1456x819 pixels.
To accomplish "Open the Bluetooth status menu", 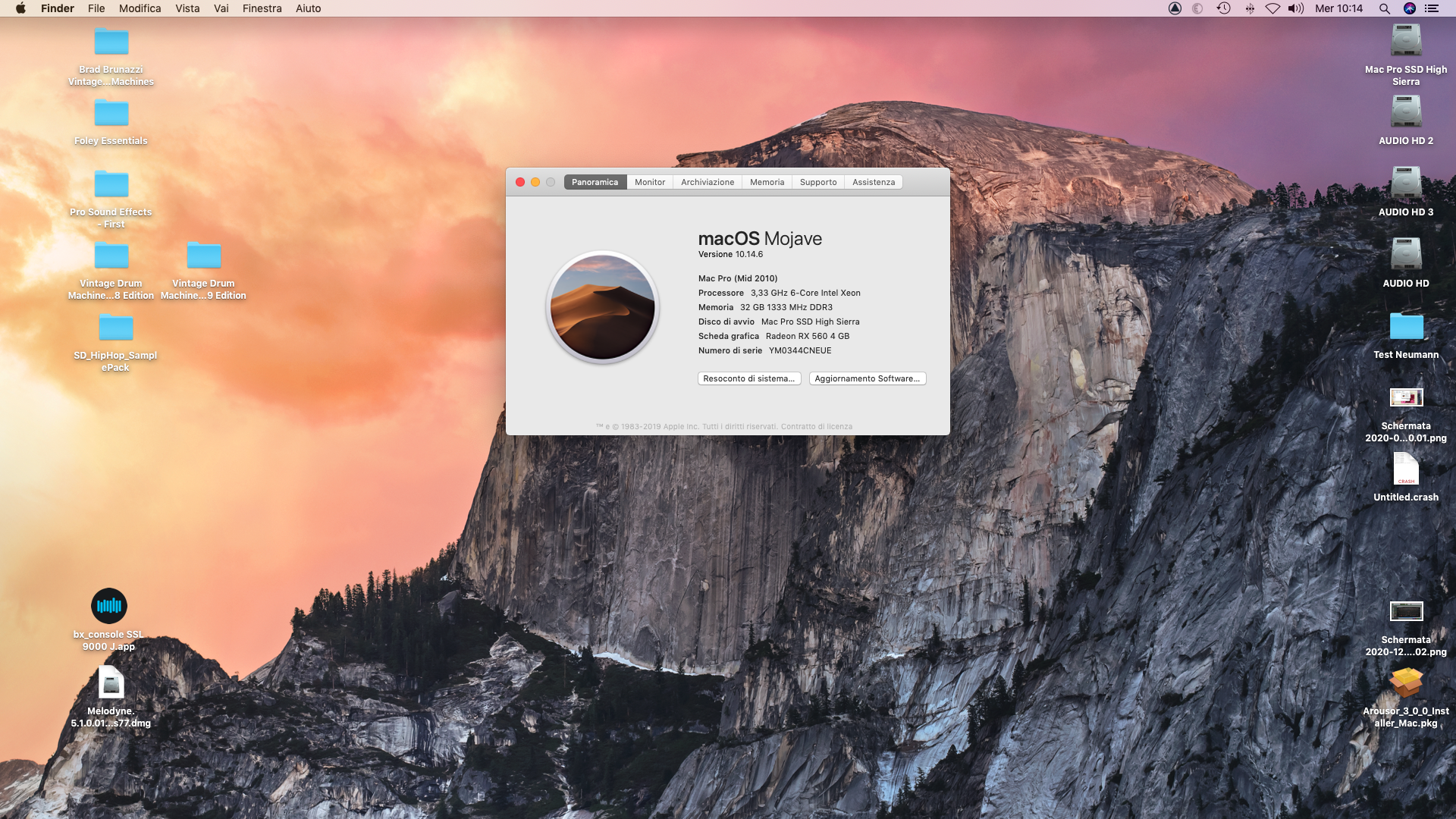I will [1249, 8].
